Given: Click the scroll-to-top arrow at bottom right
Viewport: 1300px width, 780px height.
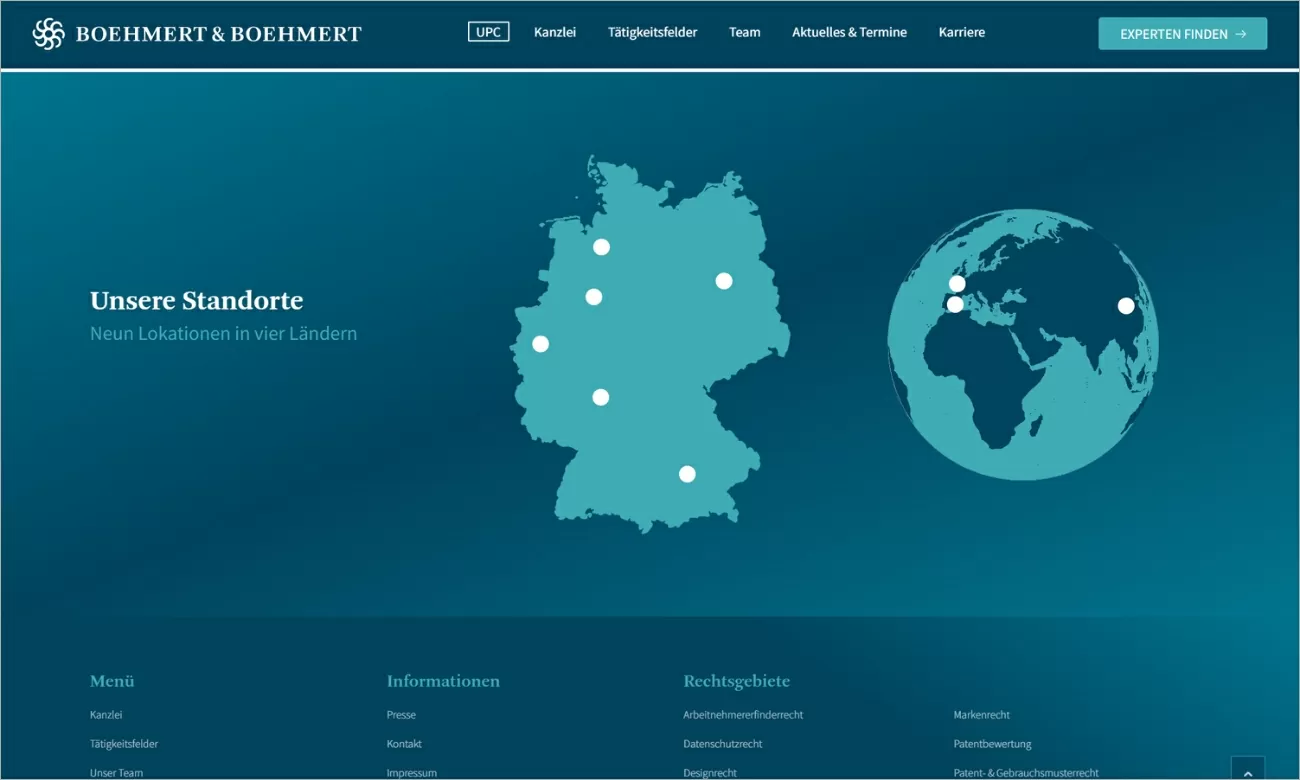Looking at the screenshot, I should [1247, 770].
